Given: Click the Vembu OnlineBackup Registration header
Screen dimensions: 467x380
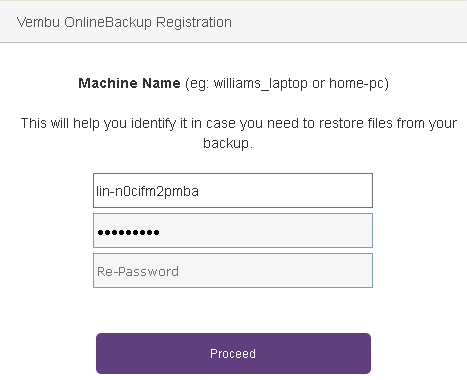Looking at the screenshot, I should pyautogui.click(x=124, y=22).
